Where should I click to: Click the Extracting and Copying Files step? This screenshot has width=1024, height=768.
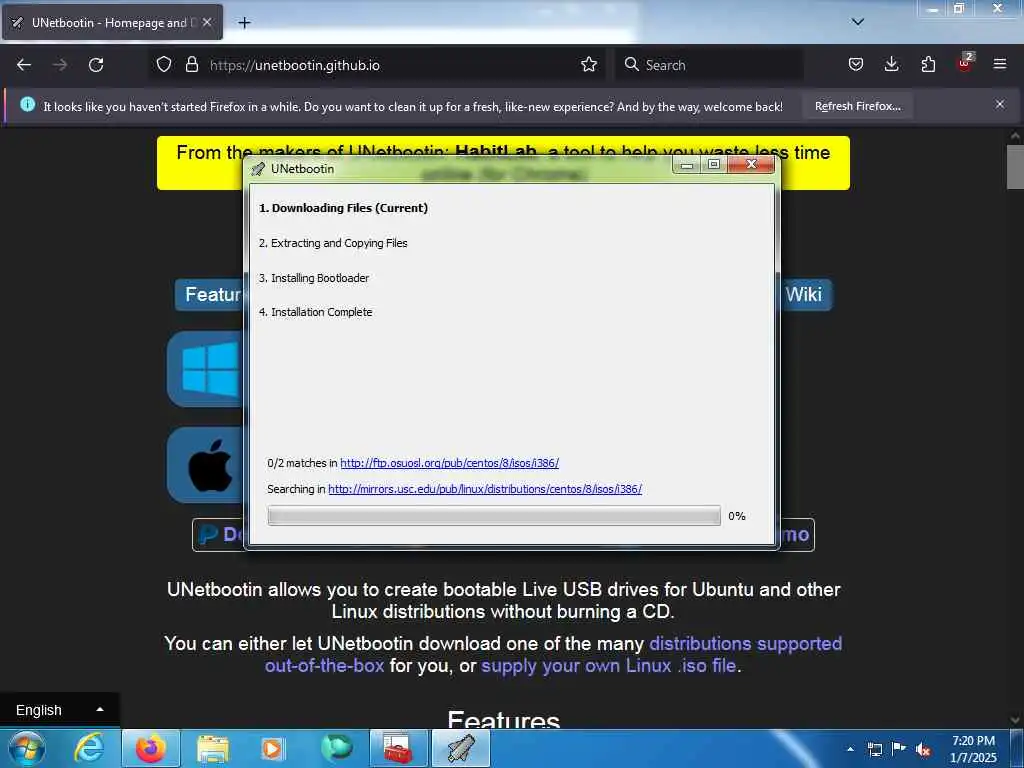(333, 243)
